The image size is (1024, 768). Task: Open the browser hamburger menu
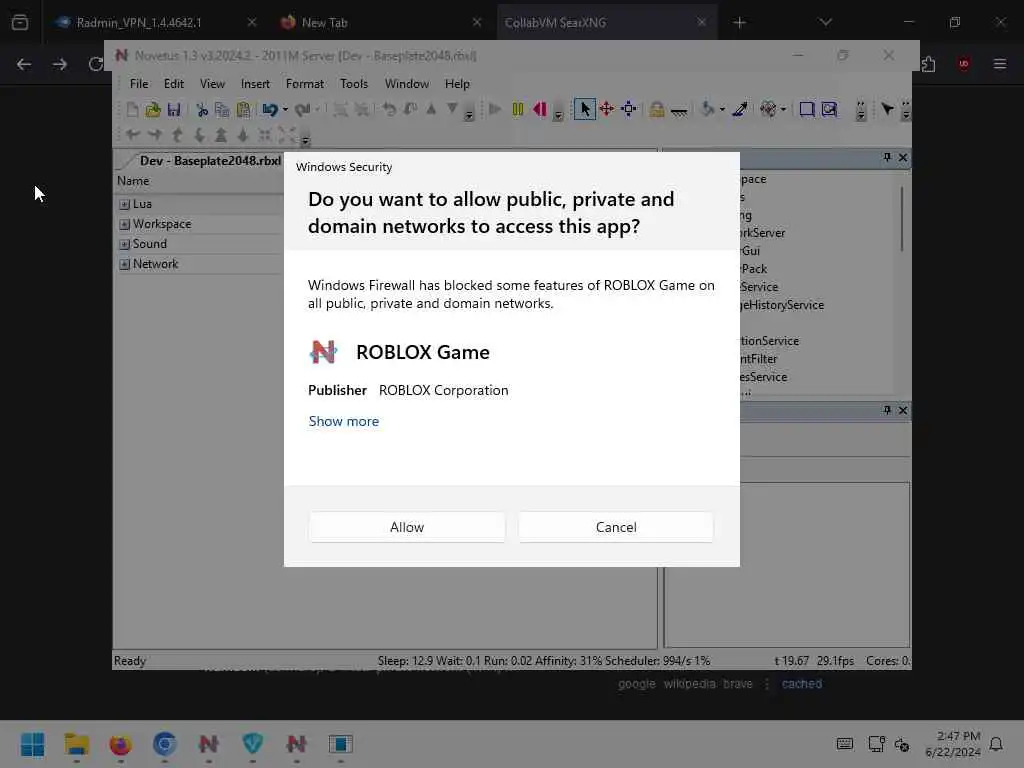(1000, 63)
